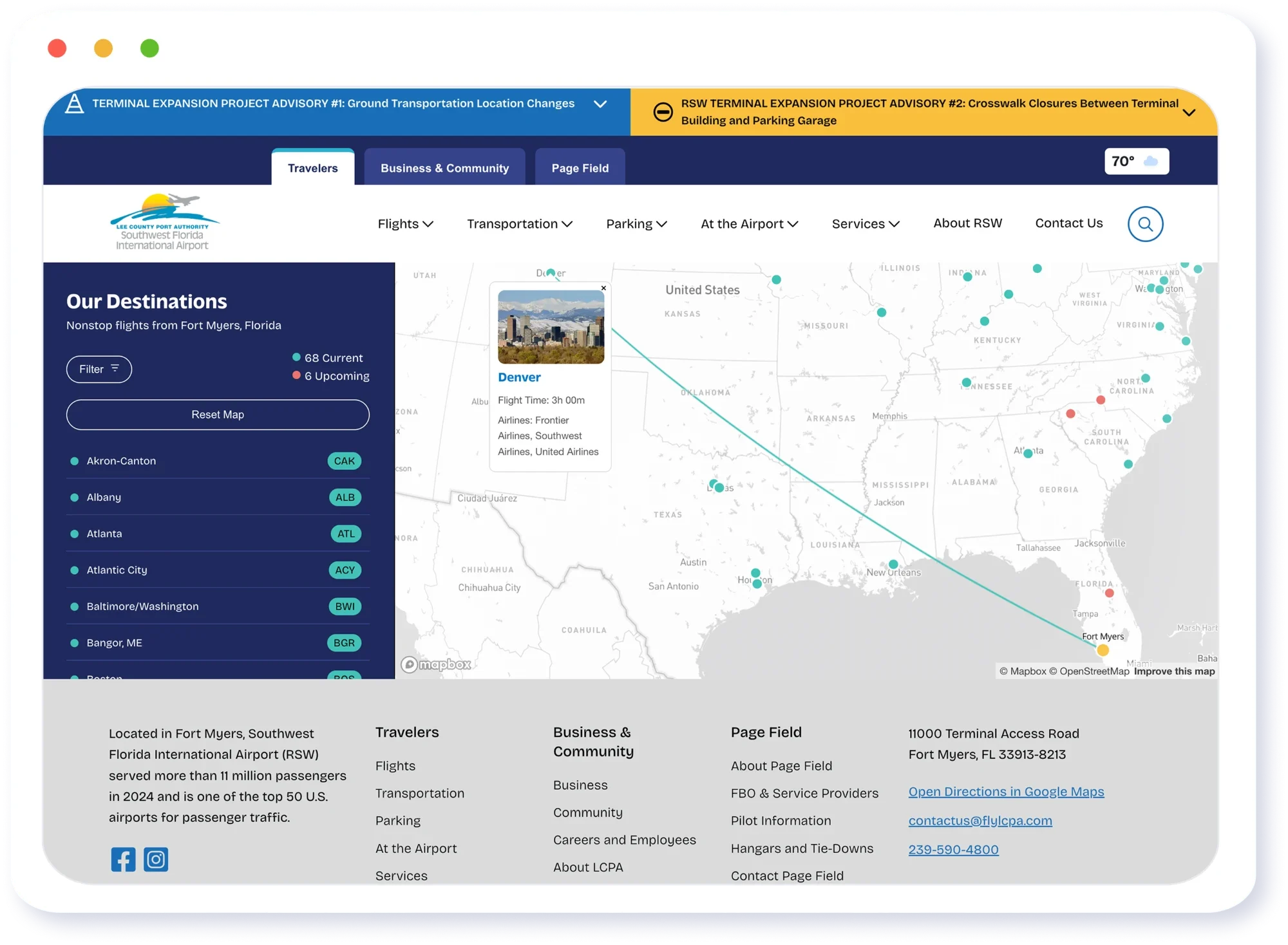This screenshot has width=1288, height=945.
Task: Select Bangor, ME destination row
Action: click(218, 642)
